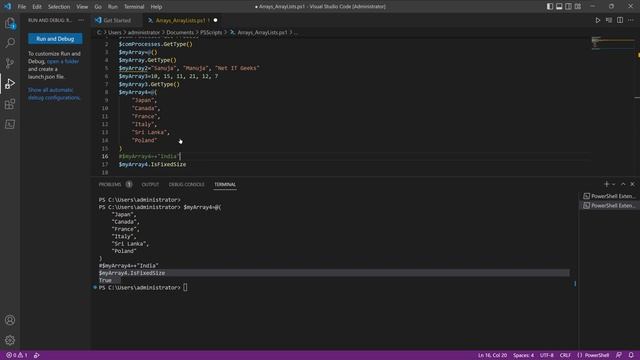
Task: Run the PowerShell file with play icon
Action: 598,20
